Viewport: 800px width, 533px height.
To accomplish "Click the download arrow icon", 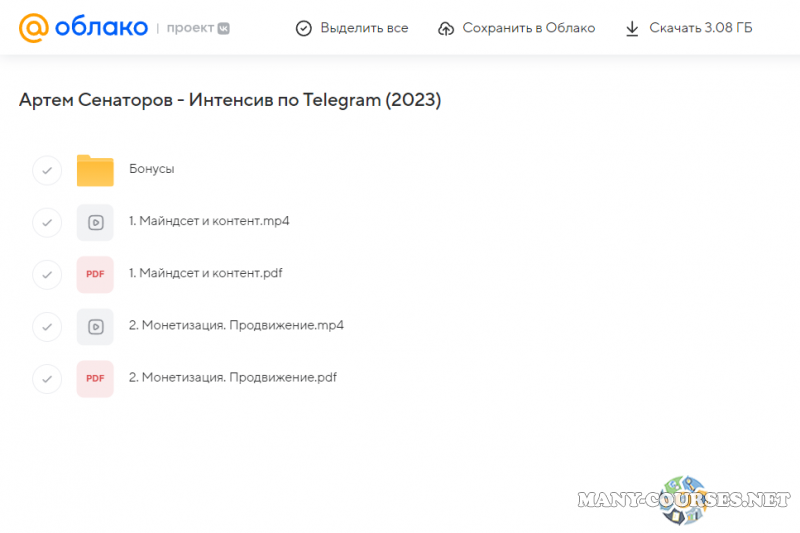I will 632,28.
